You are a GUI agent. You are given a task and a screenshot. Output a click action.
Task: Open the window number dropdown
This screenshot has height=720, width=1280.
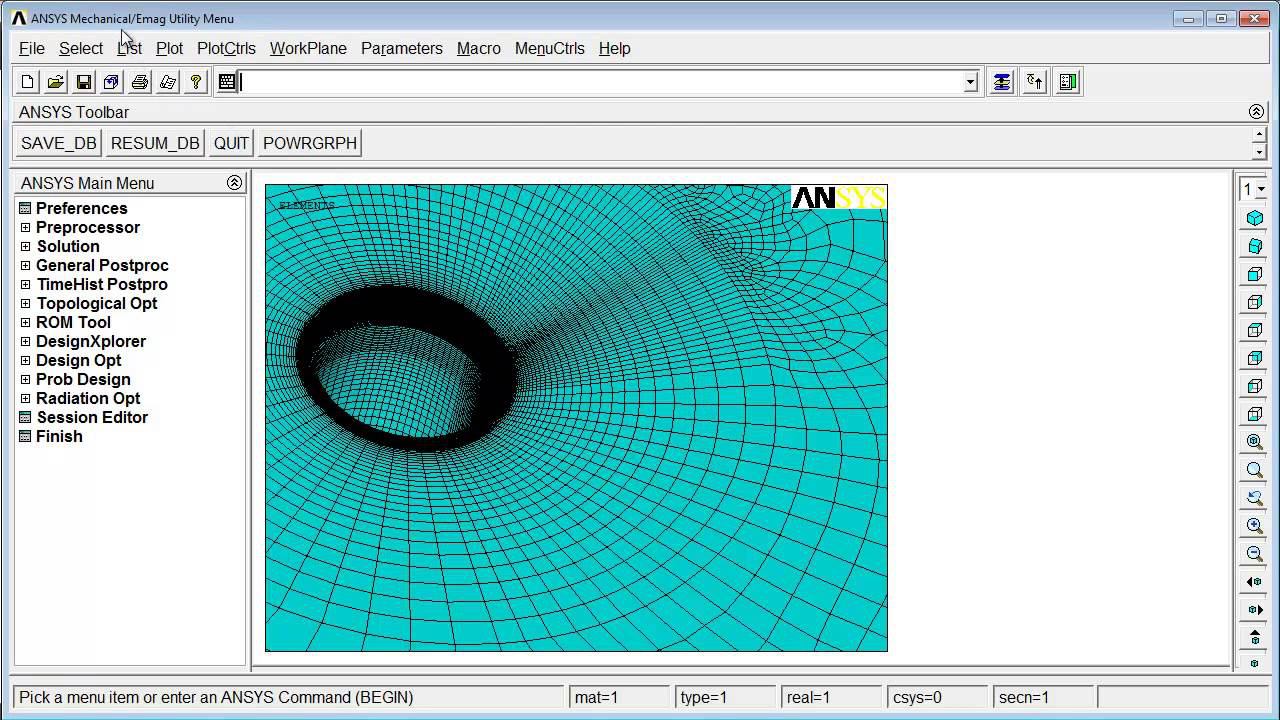[x=1260, y=189]
